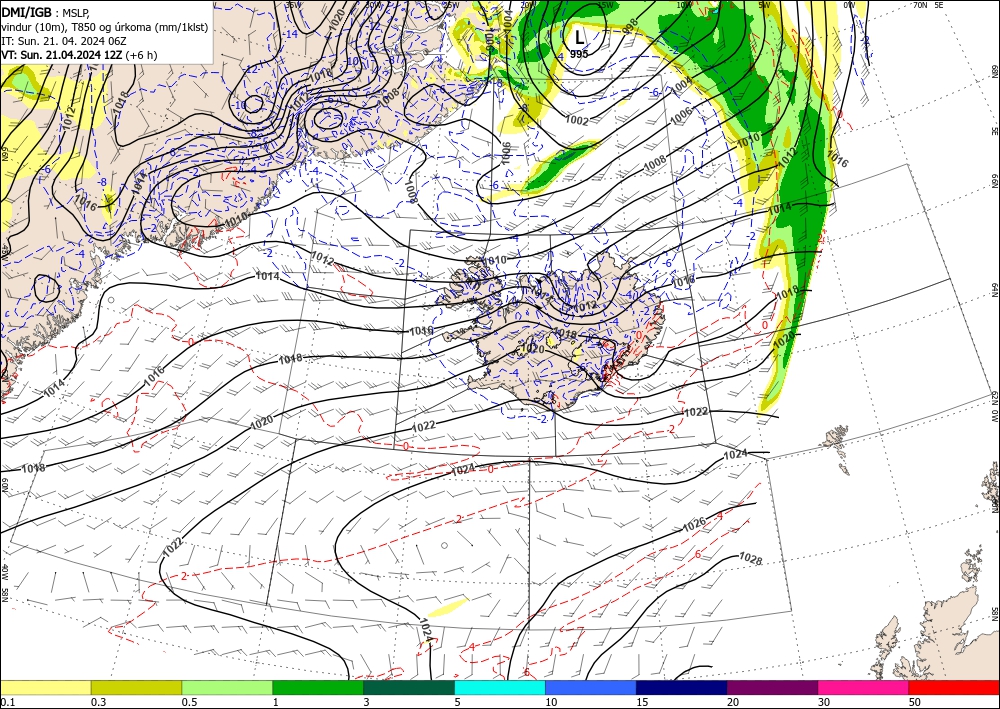Viewport: 1000px width, 709px height.
Task: Choose the navy 15–20 legend swatch
Action: pyautogui.click(x=682, y=687)
